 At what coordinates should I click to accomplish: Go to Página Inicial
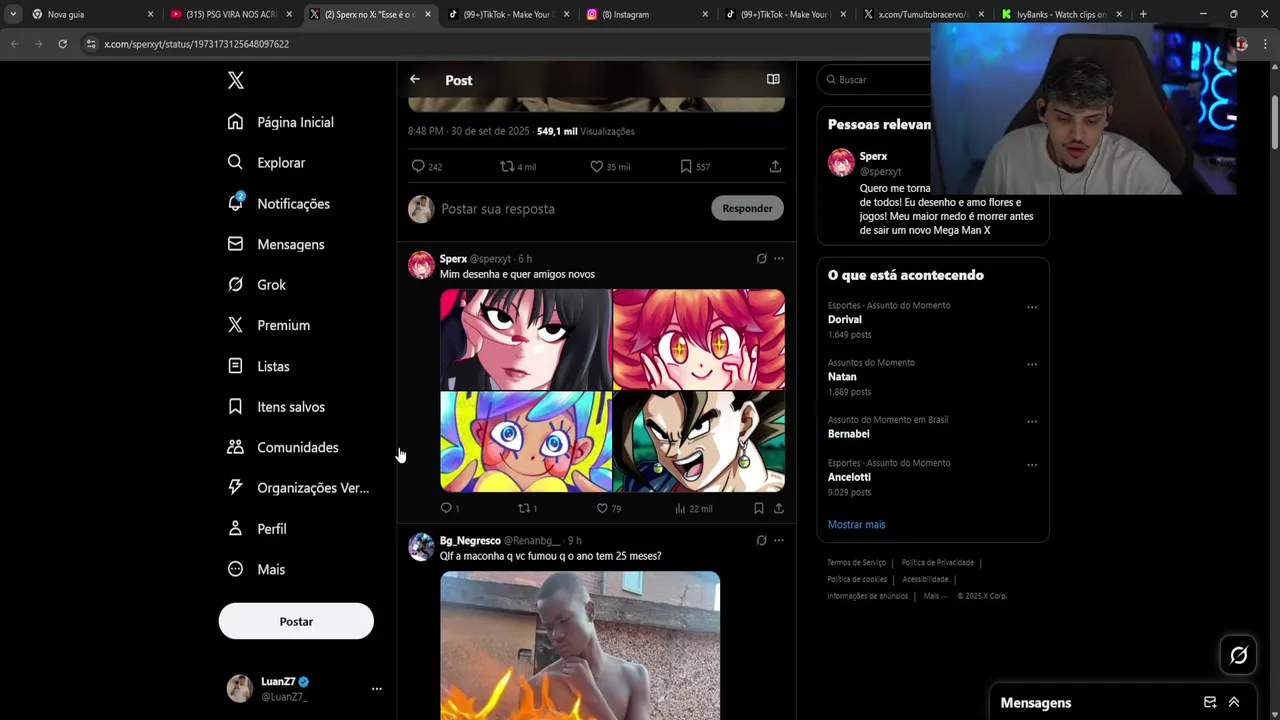click(281, 122)
